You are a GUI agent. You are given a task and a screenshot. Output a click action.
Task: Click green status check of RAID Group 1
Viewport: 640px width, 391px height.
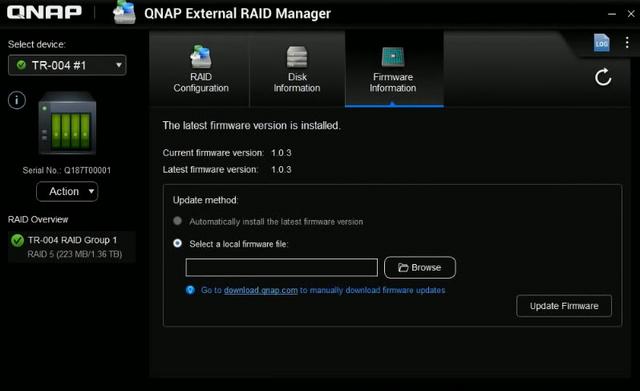click(x=17, y=240)
